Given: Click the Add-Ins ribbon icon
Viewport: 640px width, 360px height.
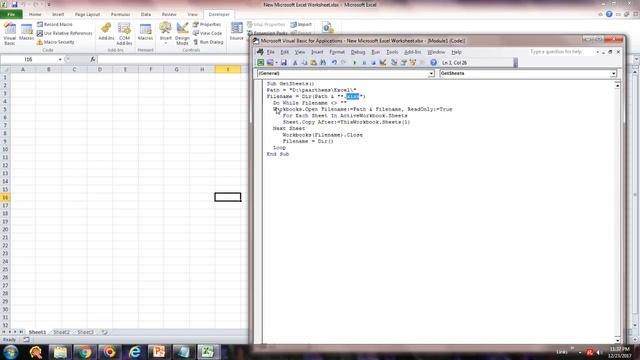Looking at the screenshot, I should (106, 32).
